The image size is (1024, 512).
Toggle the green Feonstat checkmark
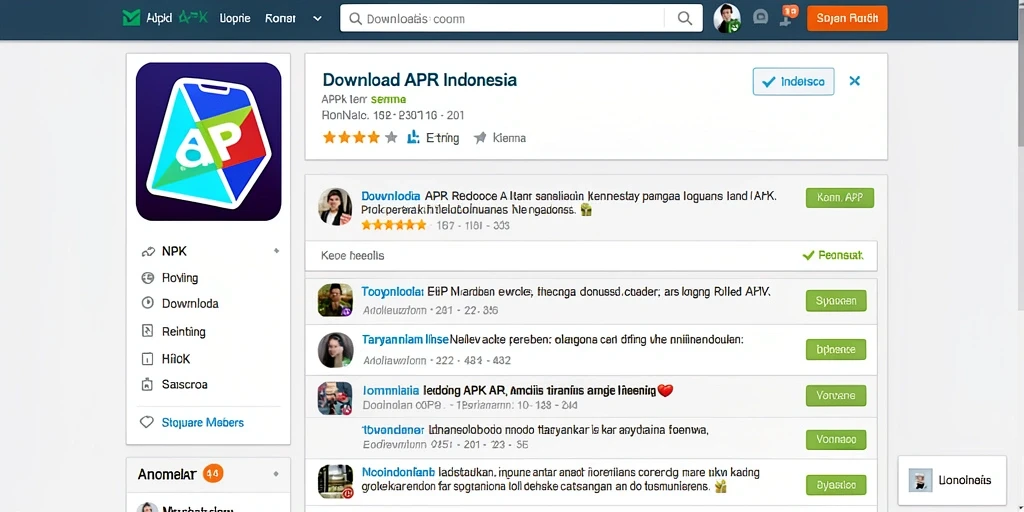(x=808, y=255)
